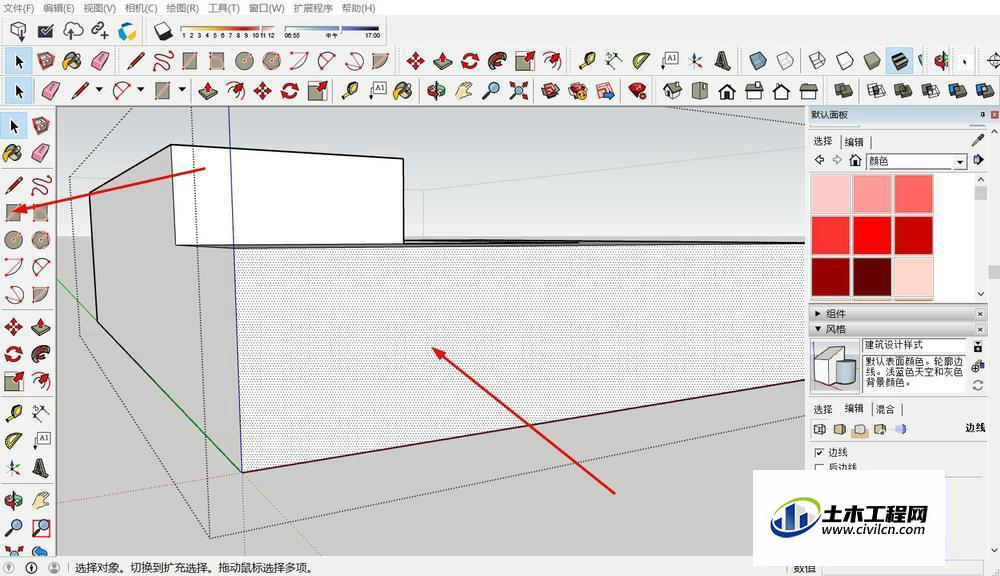Click the Trimble Connect logo icon
Image resolution: width=1000 pixels, height=576 pixels.
click(127, 31)
